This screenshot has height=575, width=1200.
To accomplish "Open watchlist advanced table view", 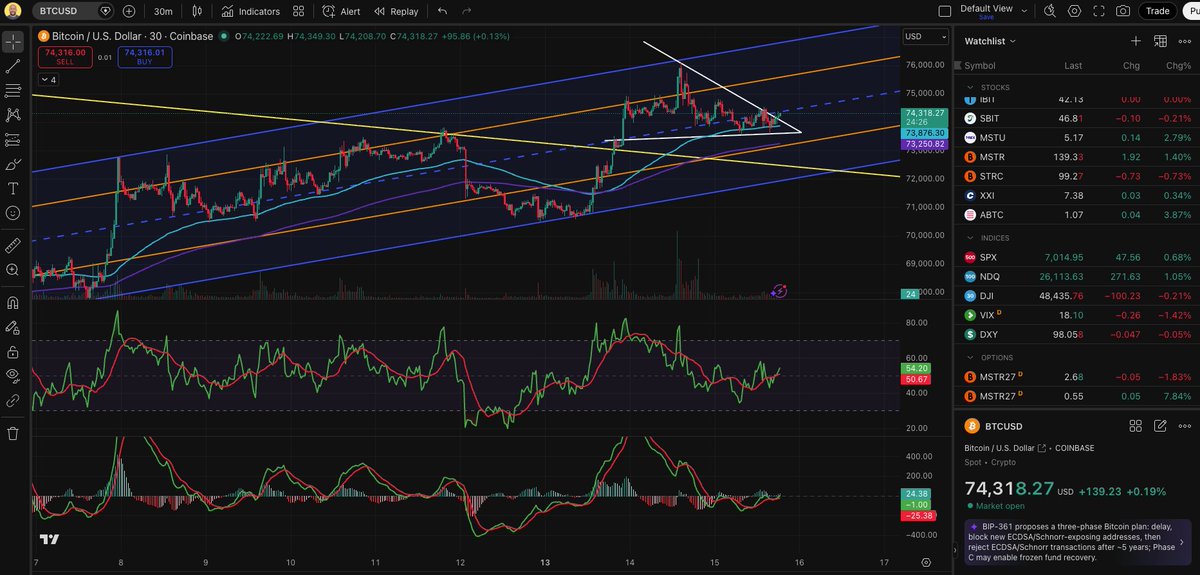I will (x=1160, y=41).
